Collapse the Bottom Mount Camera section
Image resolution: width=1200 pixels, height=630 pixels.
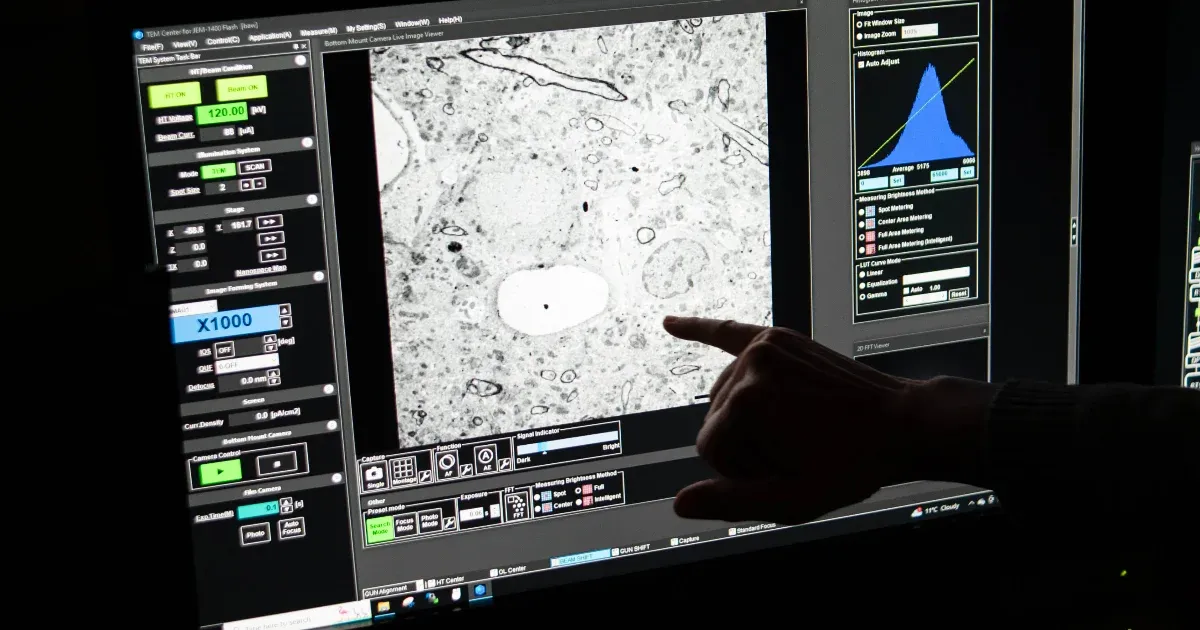[333, 426]
